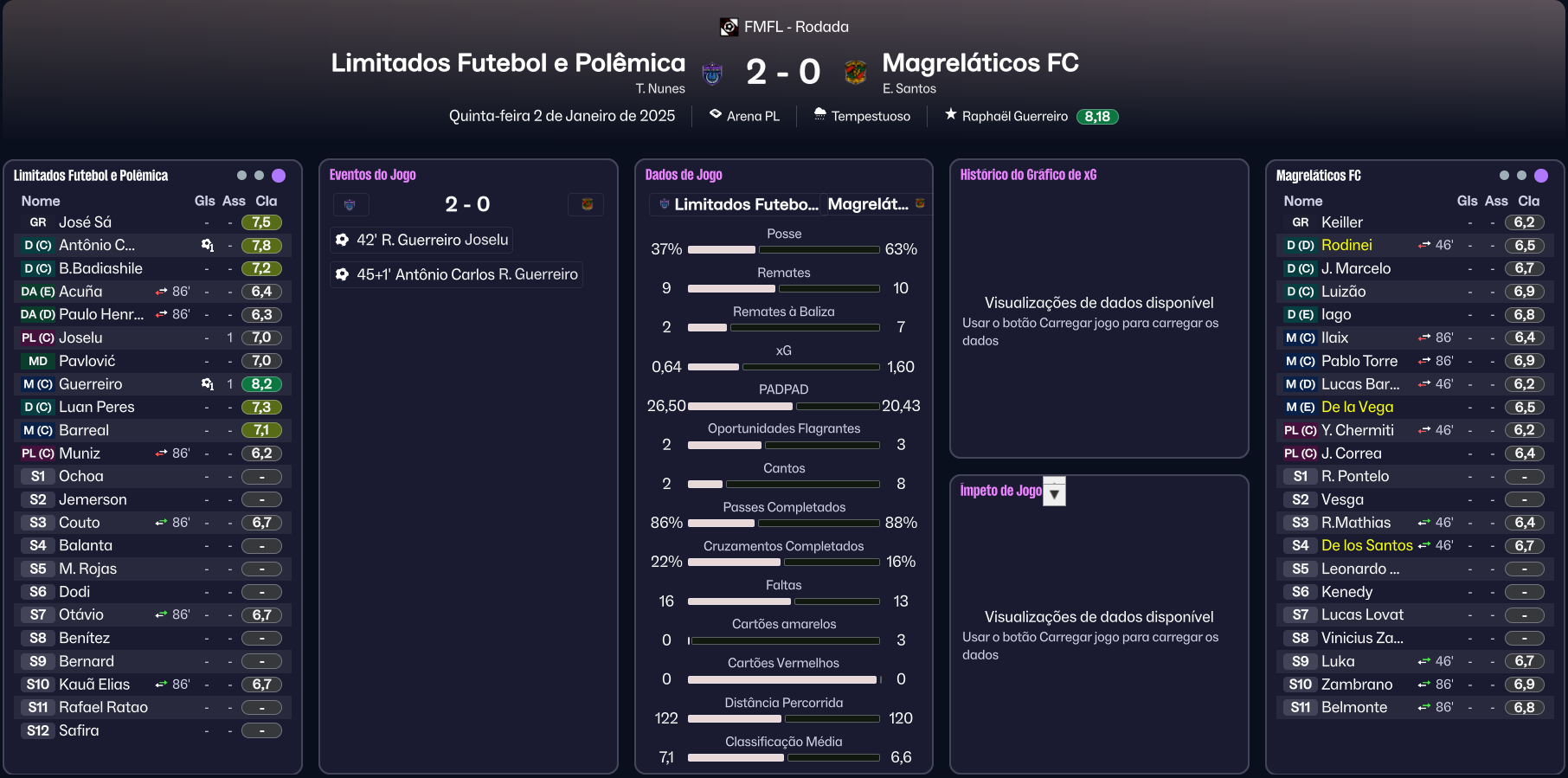Switch to Magrelát... tab in Dados de Jogo
The image size is (1568, 778).
click(x=875, y=205)
